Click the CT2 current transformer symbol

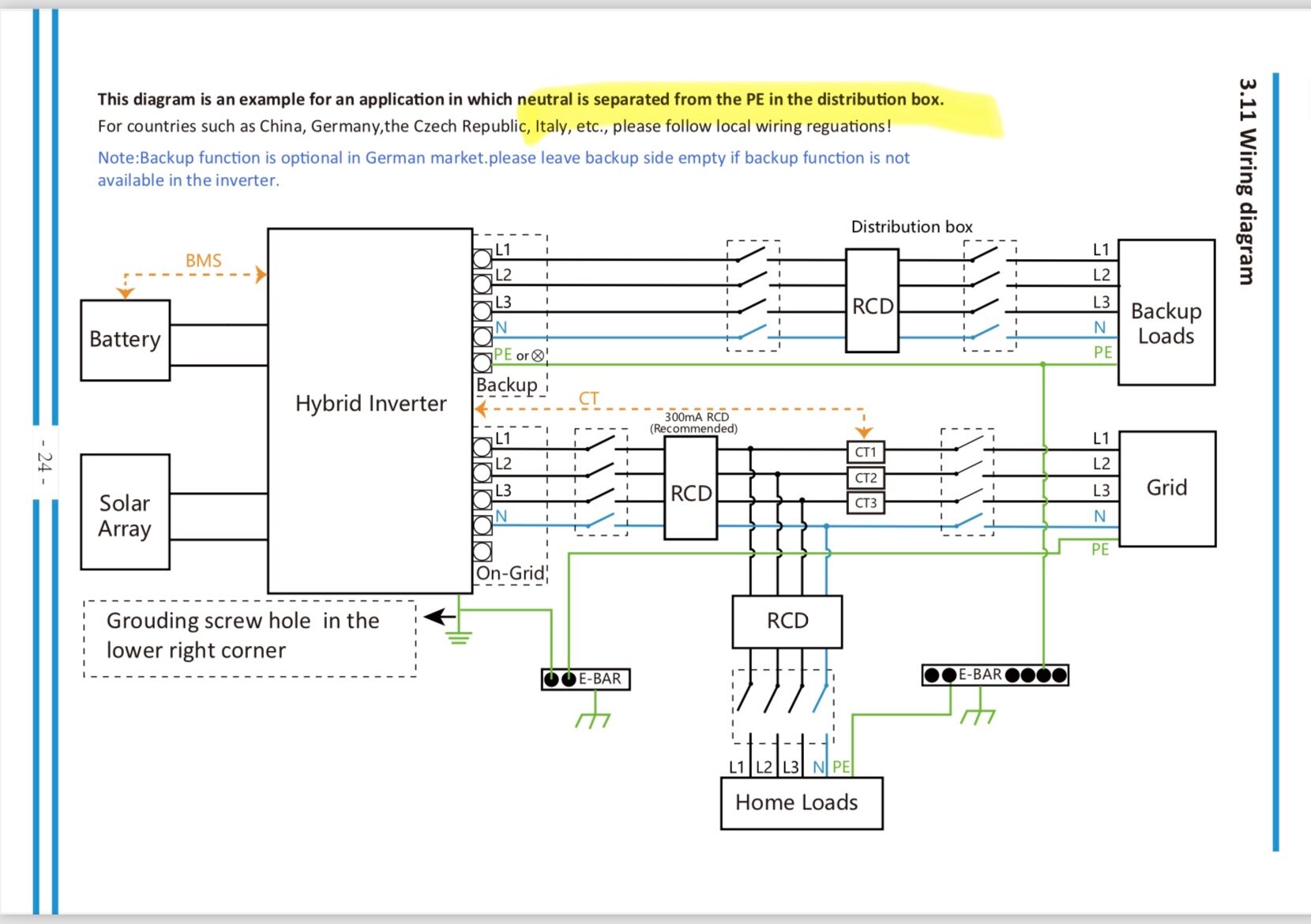(866, 478)
